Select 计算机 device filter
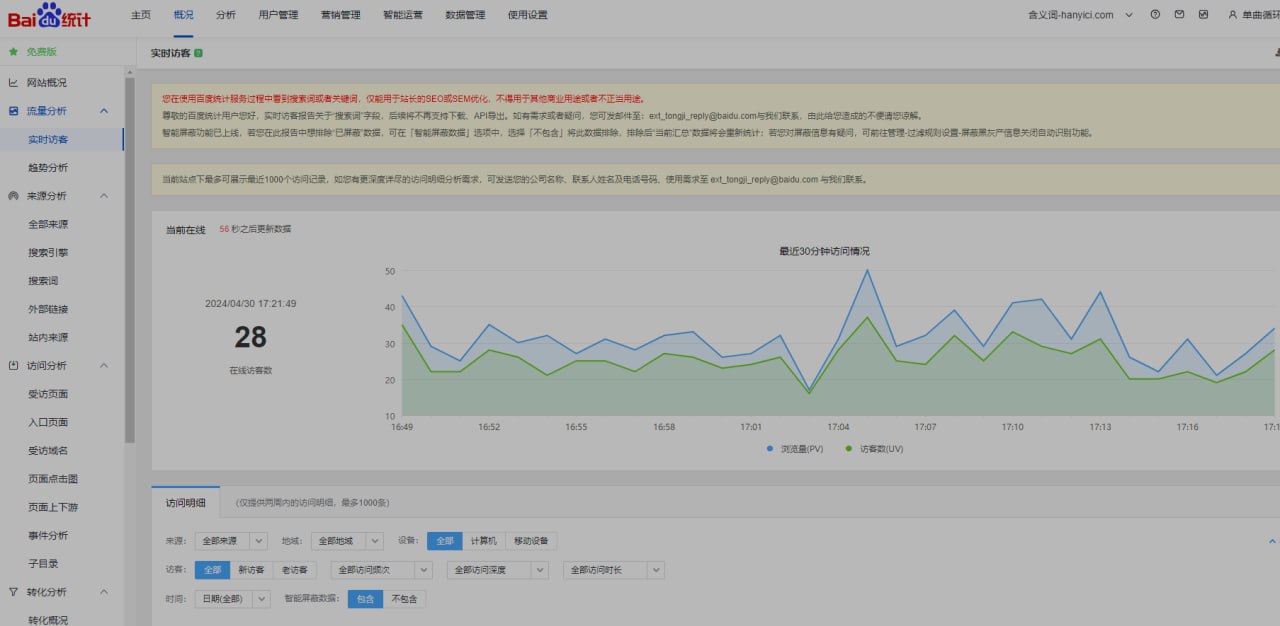 [484, 541]
